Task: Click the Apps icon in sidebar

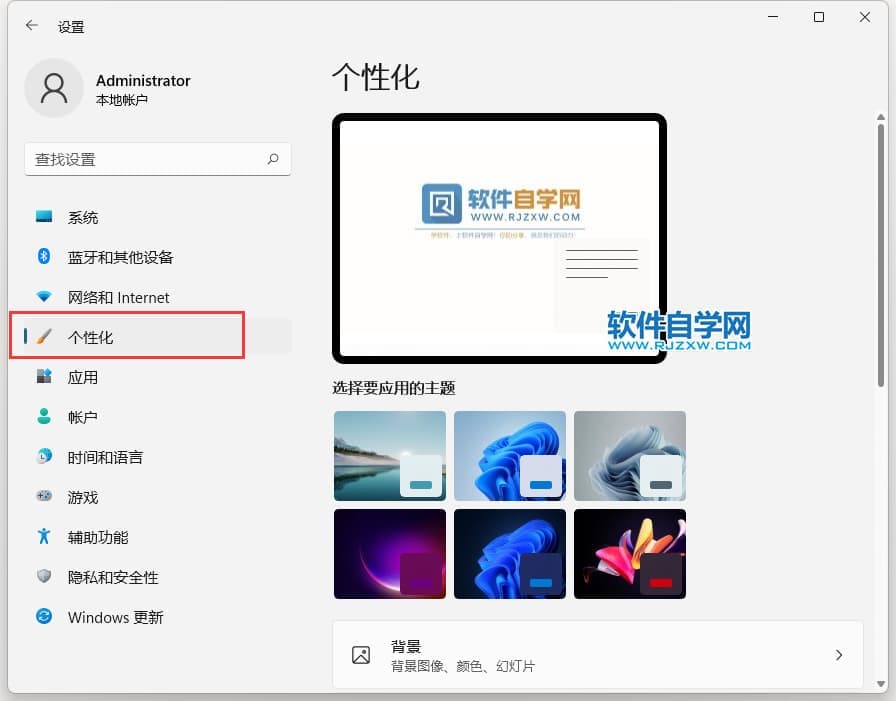Action: (x=44, y=377)
